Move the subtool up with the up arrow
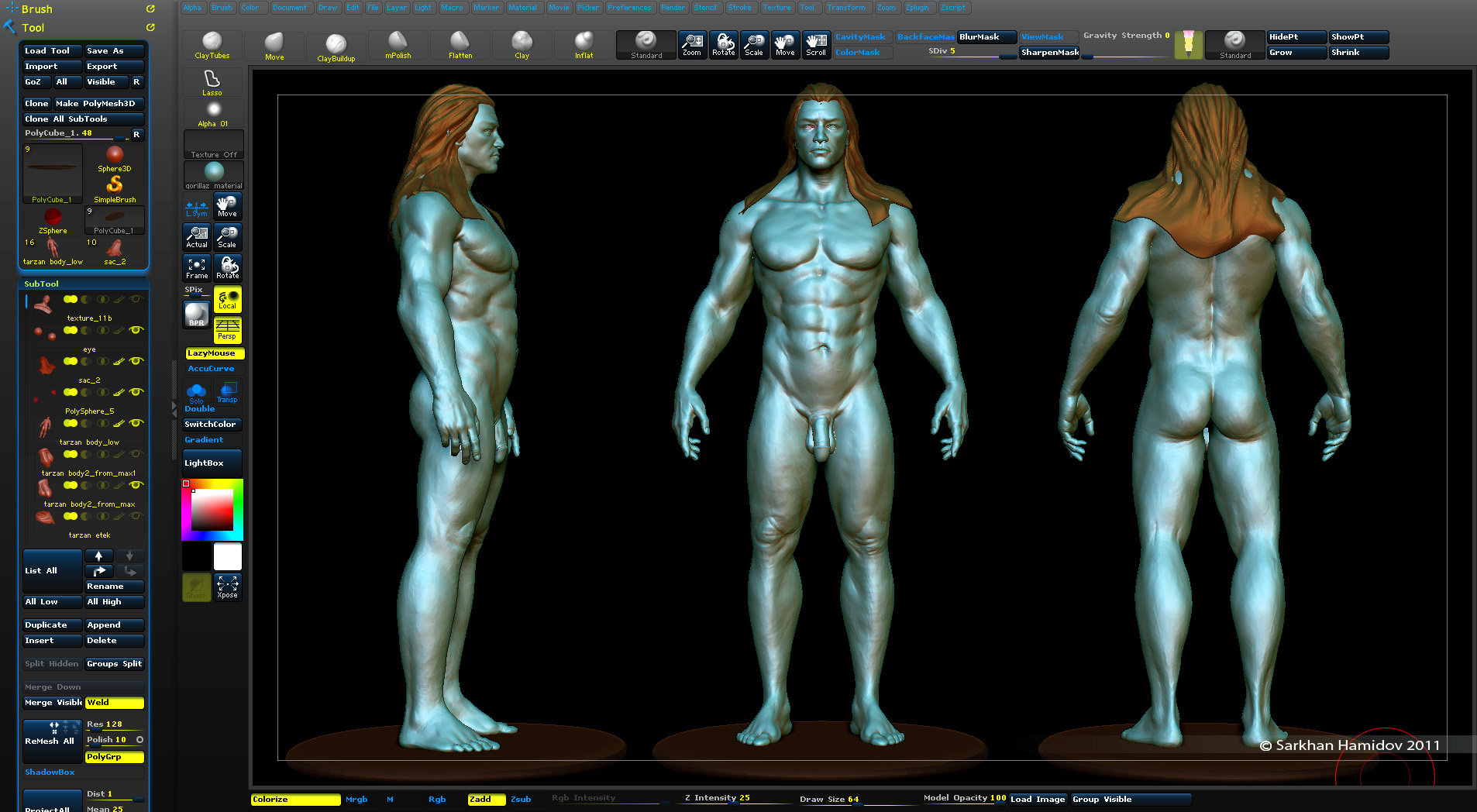 coord(98,556)
